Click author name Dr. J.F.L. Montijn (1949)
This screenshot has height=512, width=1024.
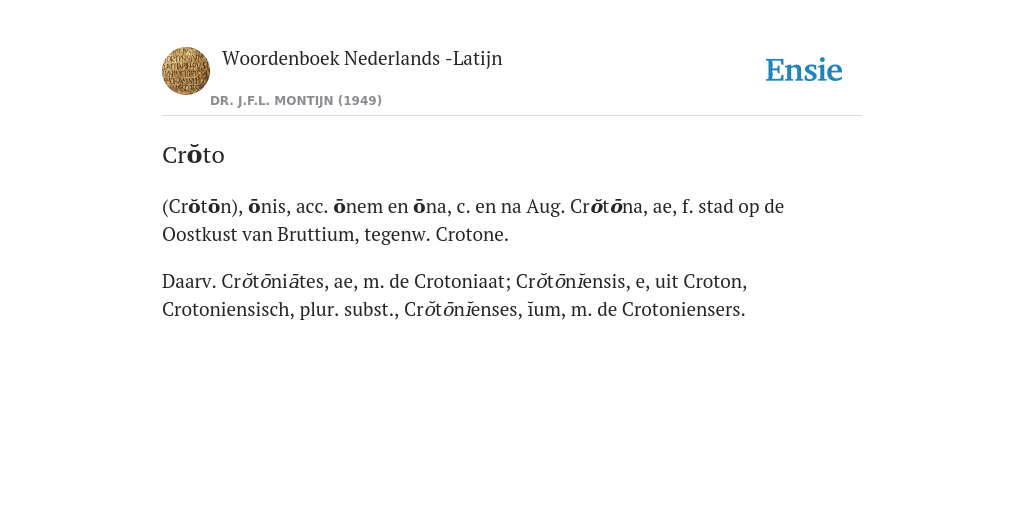click(296, 101)
